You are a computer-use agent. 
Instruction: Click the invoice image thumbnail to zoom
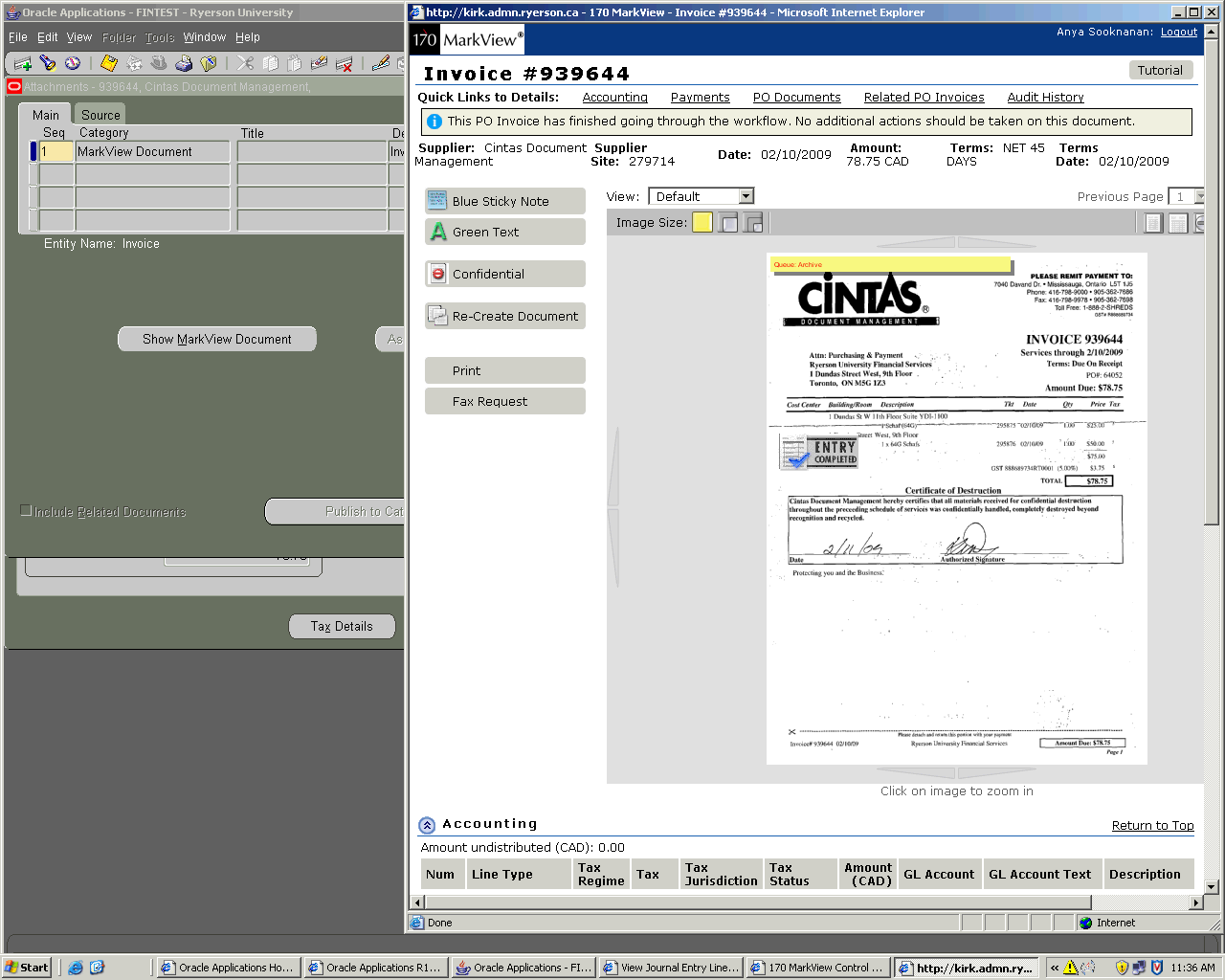[956, 507]
